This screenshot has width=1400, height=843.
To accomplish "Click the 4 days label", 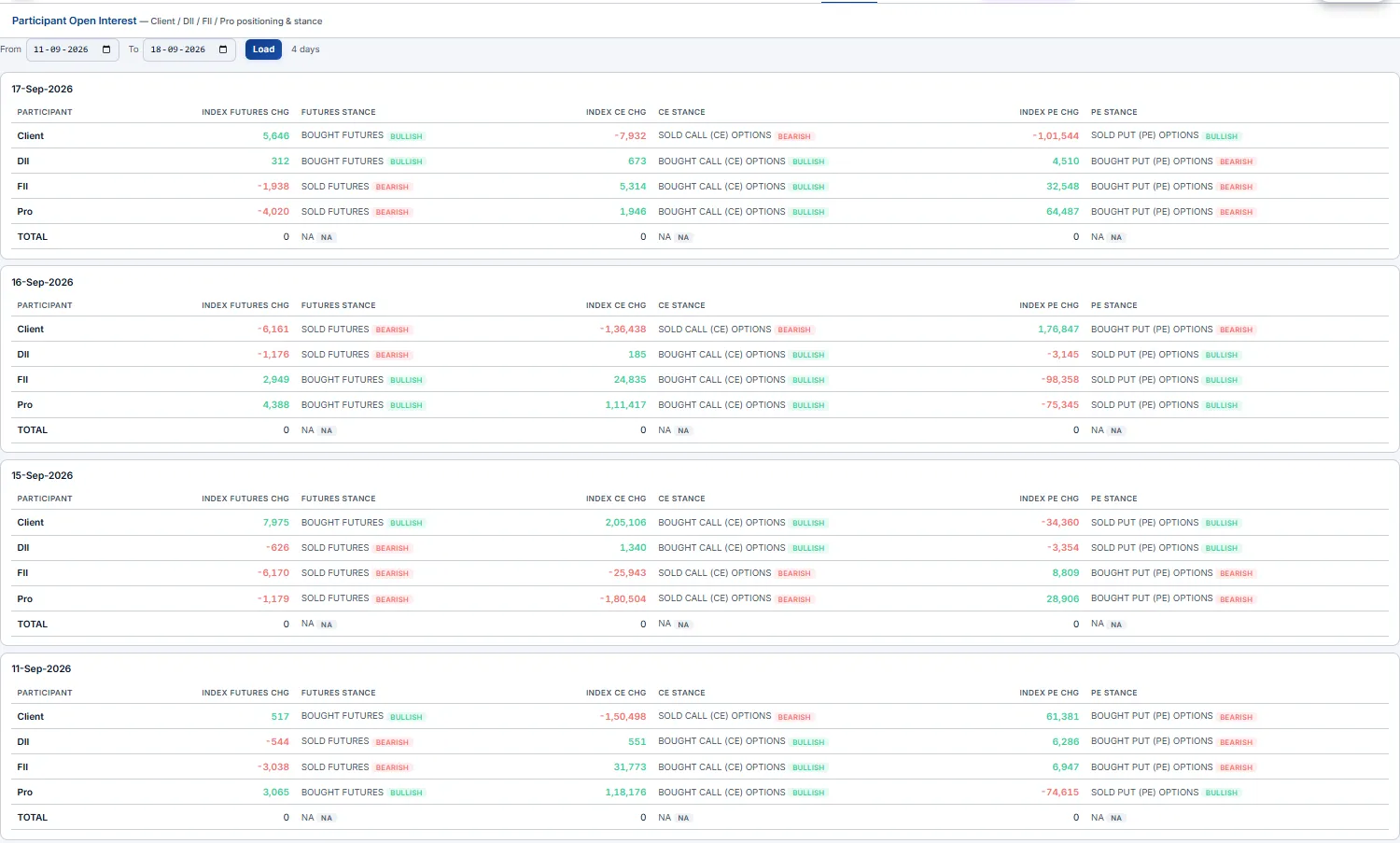I will tap(305, 49).
